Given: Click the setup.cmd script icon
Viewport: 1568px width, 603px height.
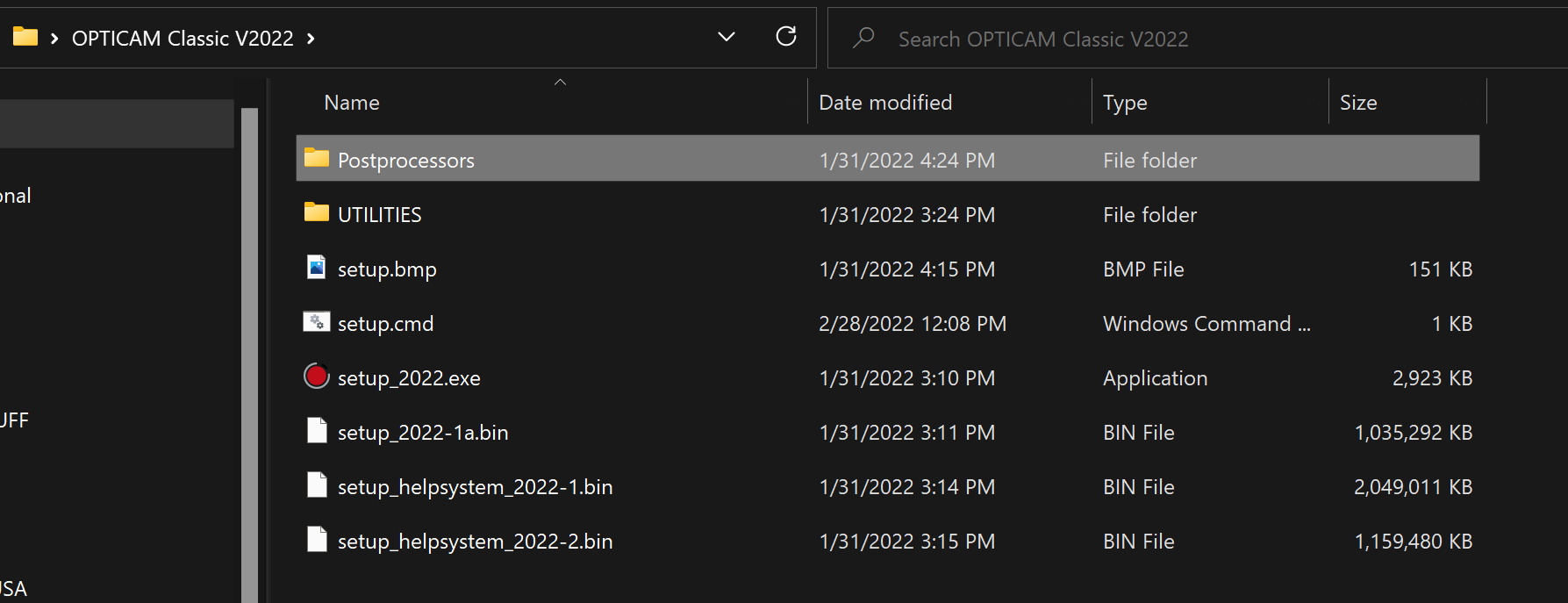Looking at the screenshot, I should 316,321.
